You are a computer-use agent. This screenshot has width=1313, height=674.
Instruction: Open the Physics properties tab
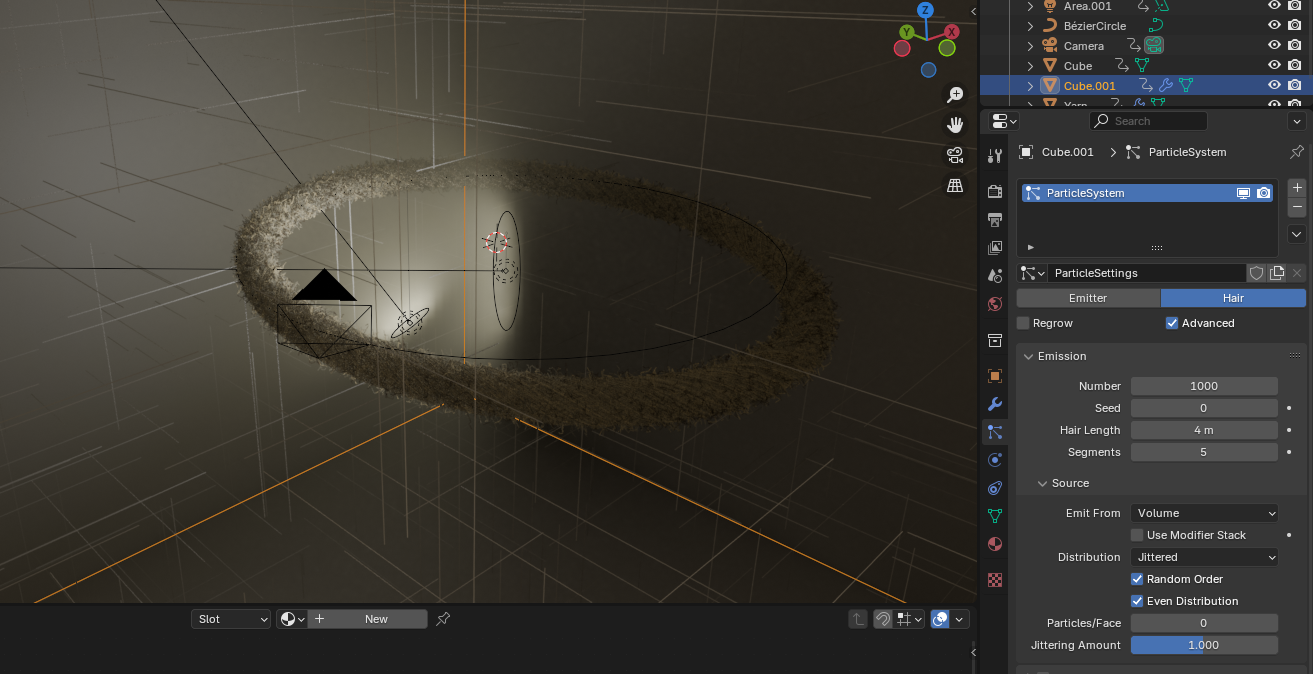tap(994, 460)
